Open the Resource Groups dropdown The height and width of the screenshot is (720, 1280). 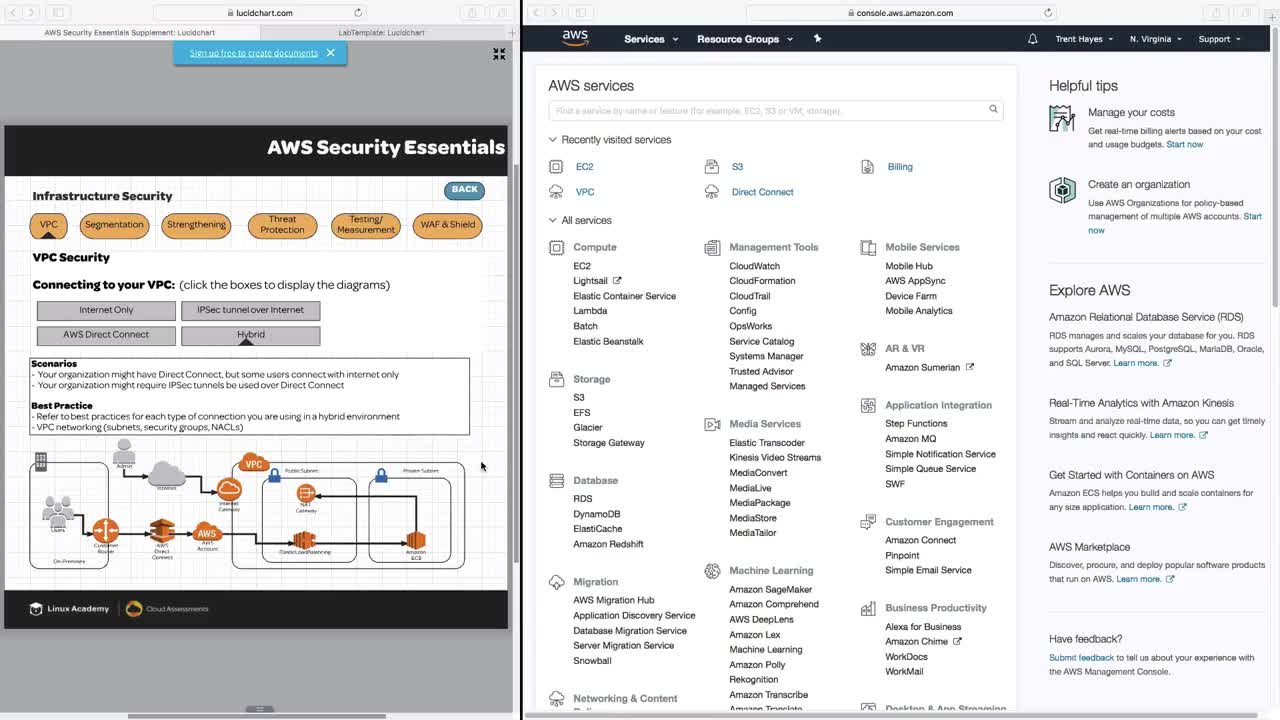[745, 39]
